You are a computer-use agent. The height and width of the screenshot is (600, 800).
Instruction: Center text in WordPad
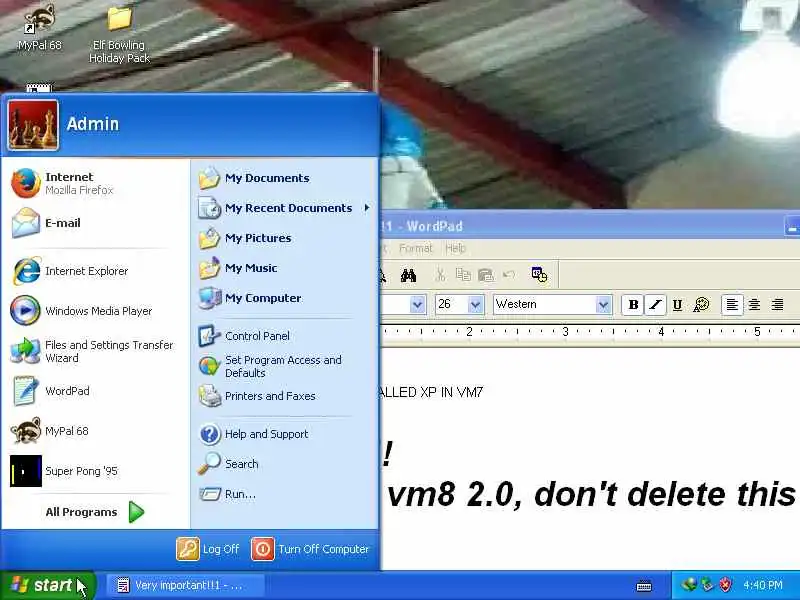[x=754, y=305]
